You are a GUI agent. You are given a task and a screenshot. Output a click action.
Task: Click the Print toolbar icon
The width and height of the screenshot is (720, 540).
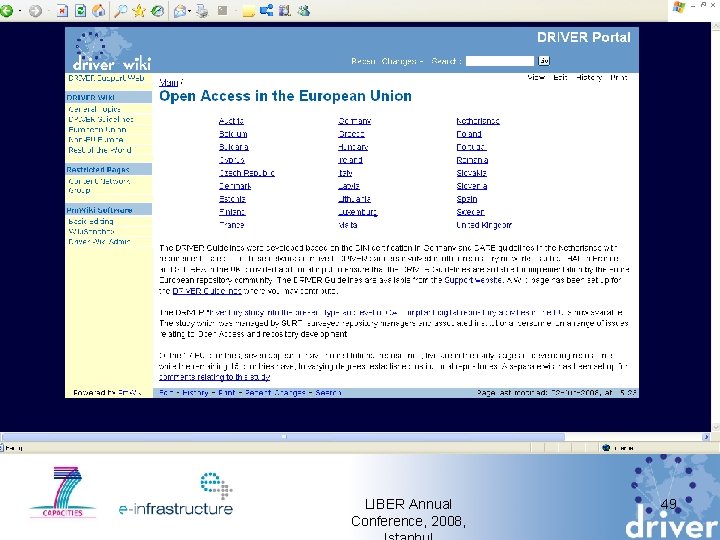[x=202, y=11]
